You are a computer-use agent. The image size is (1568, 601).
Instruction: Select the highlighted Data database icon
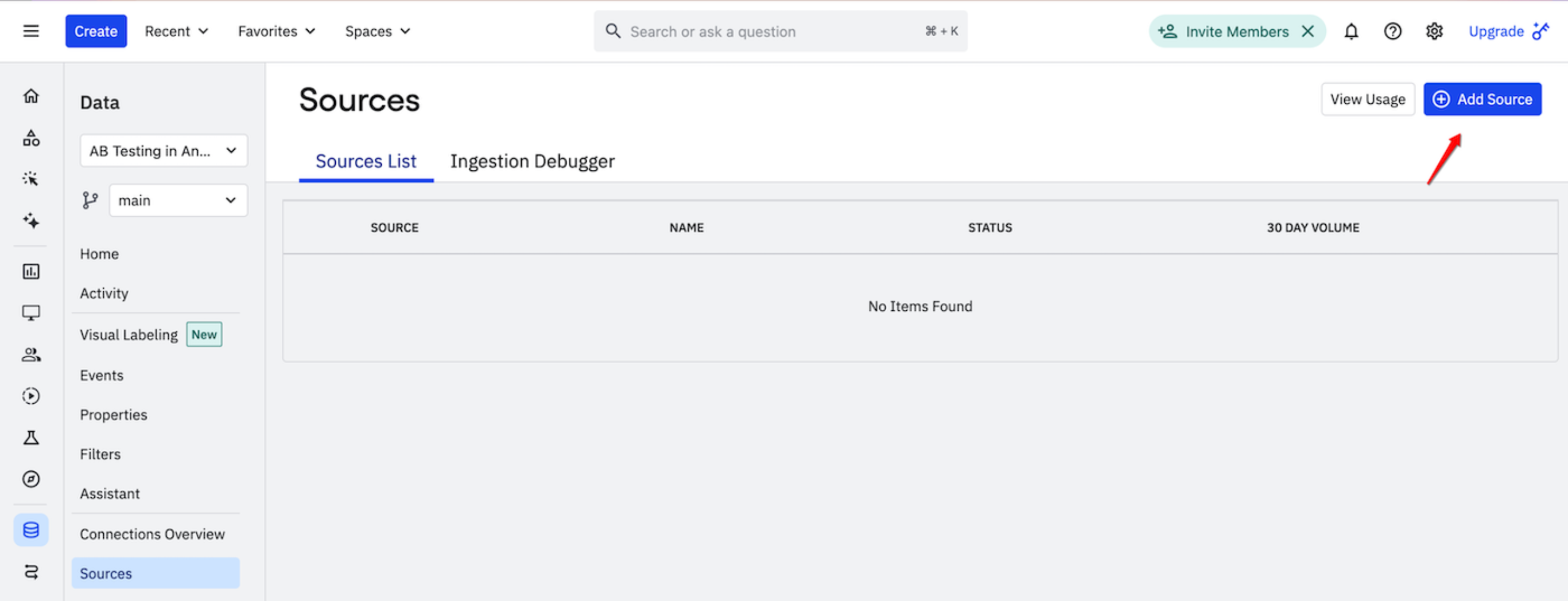[x=31, y=530]
